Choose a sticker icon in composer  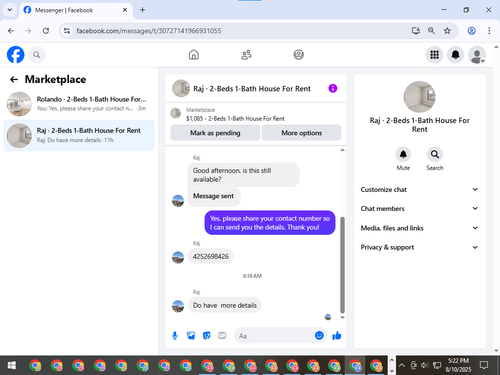pos(207,335)
